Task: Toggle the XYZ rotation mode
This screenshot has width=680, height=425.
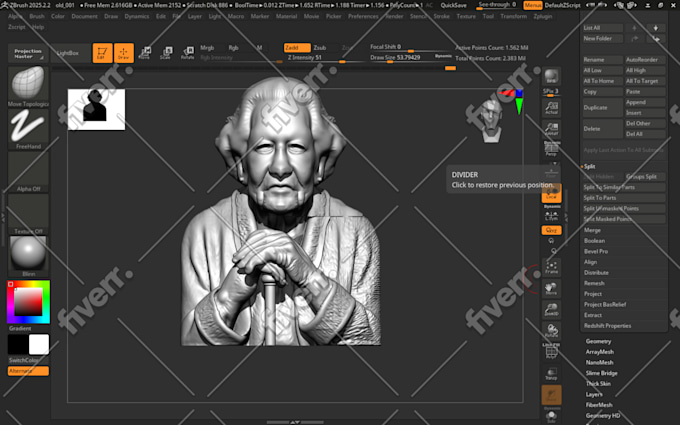Action: pyautogui.click(x=551, y=230)
